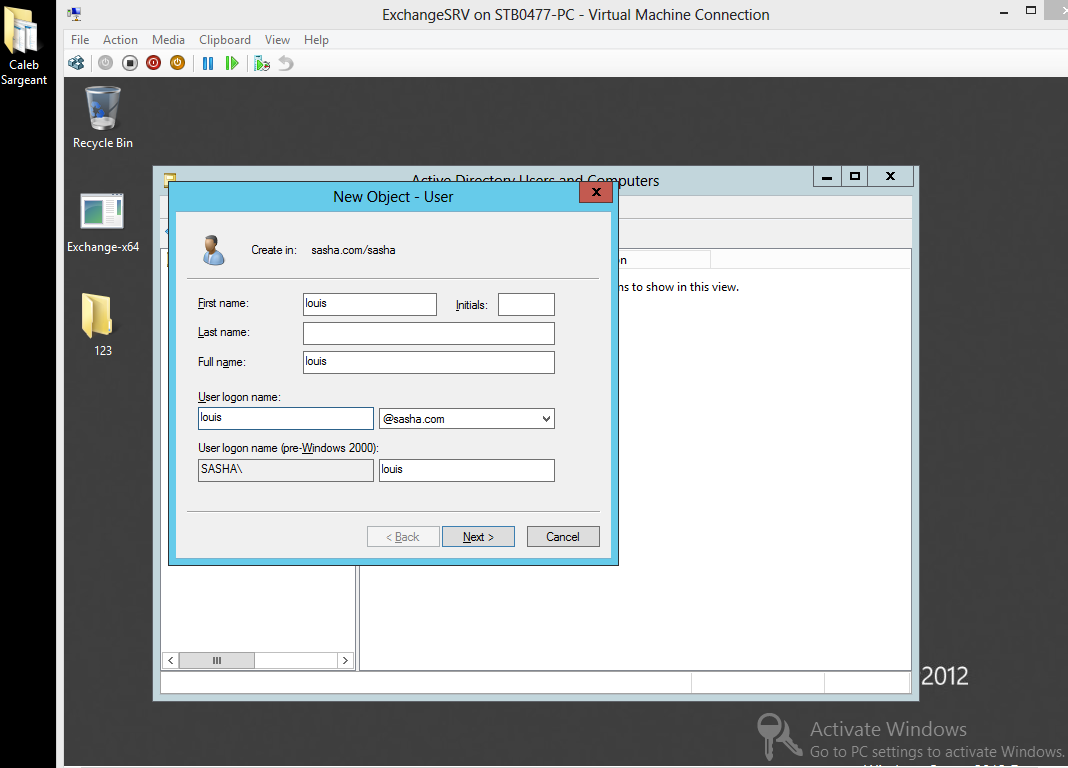Click the horizontal scrollbar thumb in tree pane
The image size is (1068, 768).
(217, 660)
